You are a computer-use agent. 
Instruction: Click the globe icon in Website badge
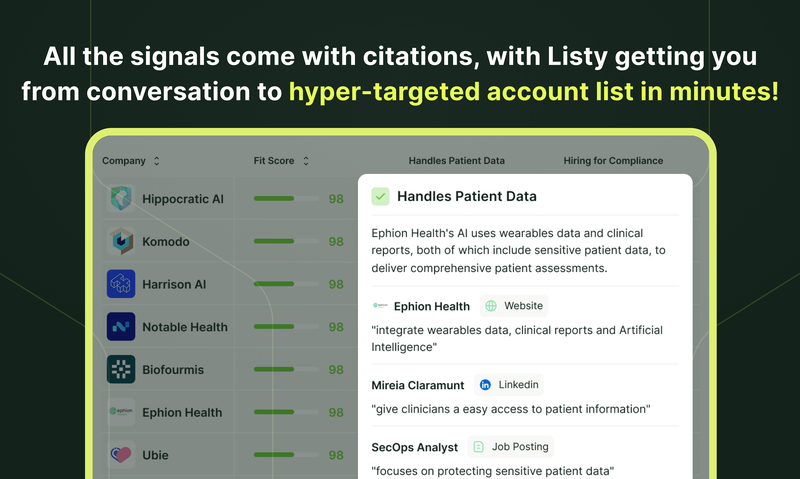491,306
